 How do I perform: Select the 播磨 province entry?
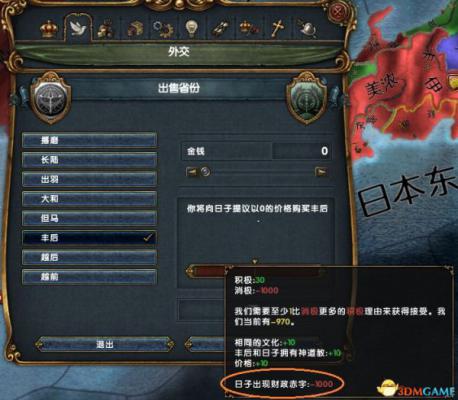click(89, 140)
